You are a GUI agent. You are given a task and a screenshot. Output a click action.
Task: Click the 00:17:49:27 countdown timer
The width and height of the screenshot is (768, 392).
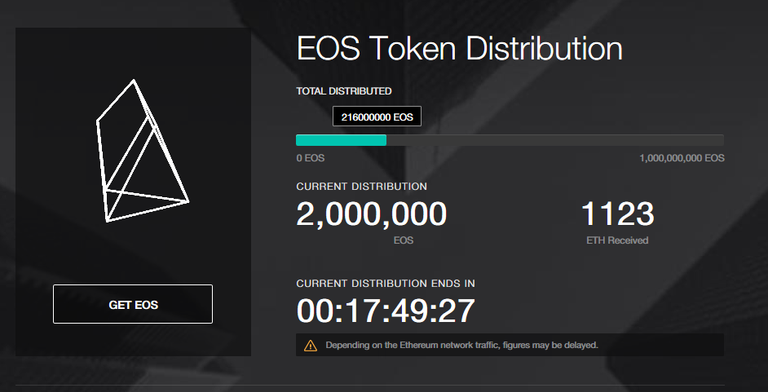(385, 311)
